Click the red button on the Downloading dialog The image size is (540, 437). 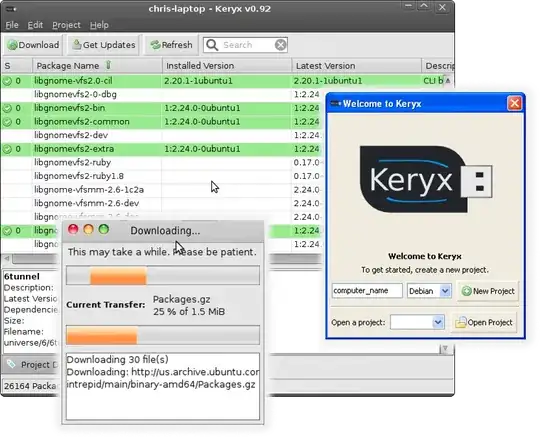click(x=73, y=229)
